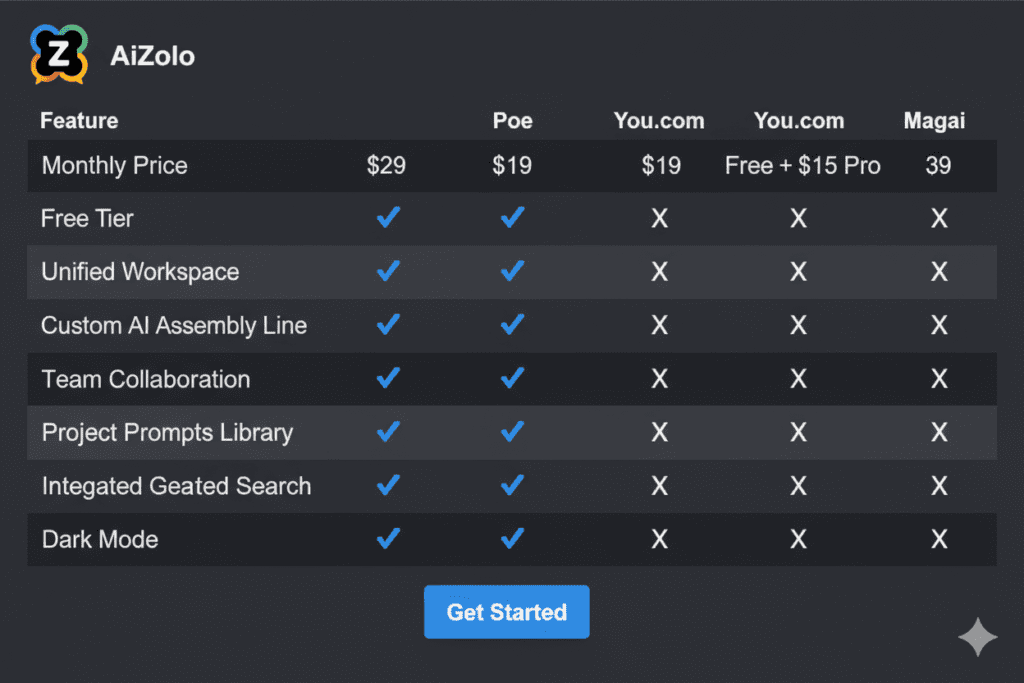The height and width of the screenshot is (683, 1024).
Task: Click the Team Collaboration checkmark under Poe
Action: [512, 379]
